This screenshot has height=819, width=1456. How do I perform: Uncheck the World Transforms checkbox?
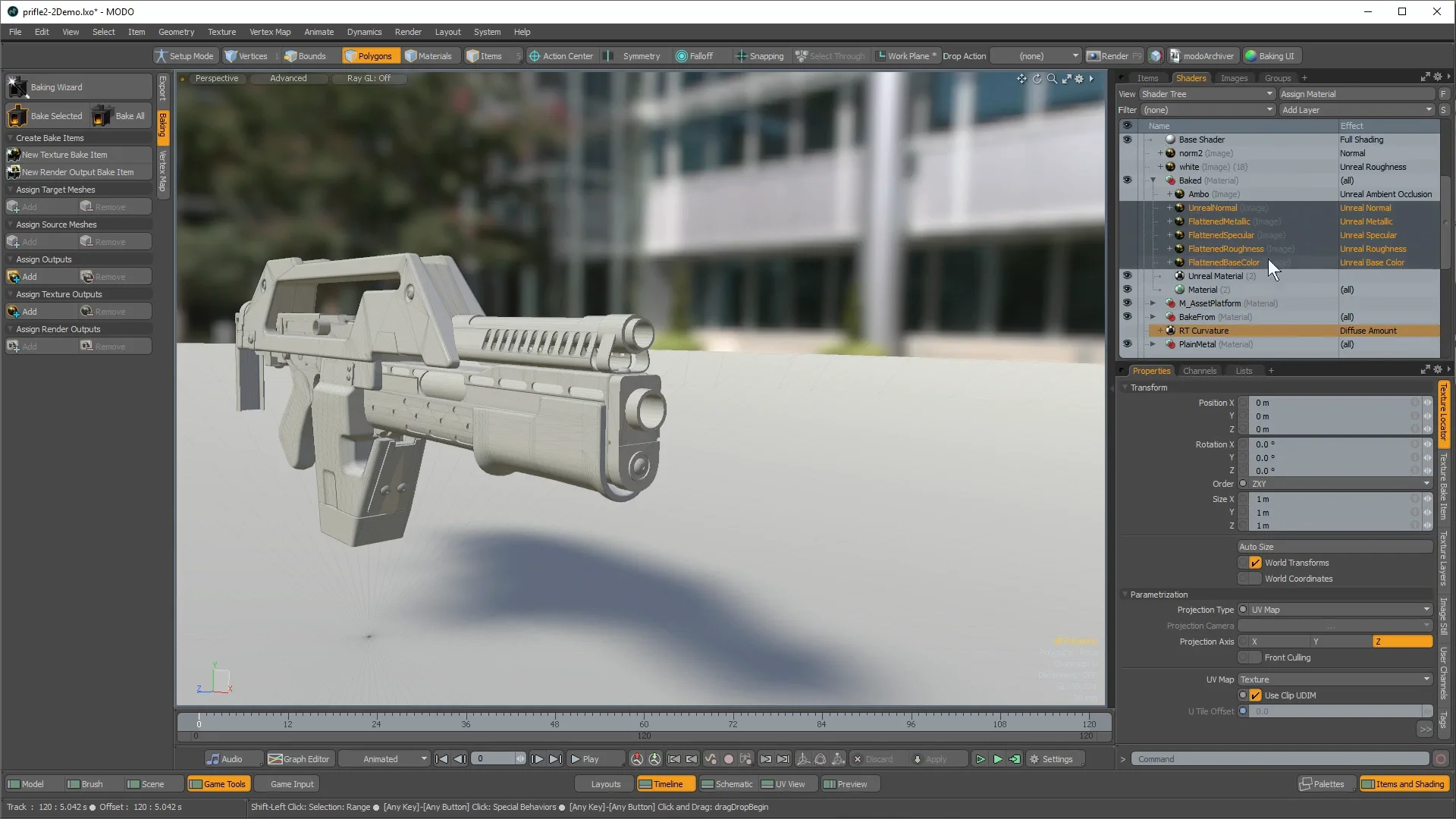tap(1255, 563)
